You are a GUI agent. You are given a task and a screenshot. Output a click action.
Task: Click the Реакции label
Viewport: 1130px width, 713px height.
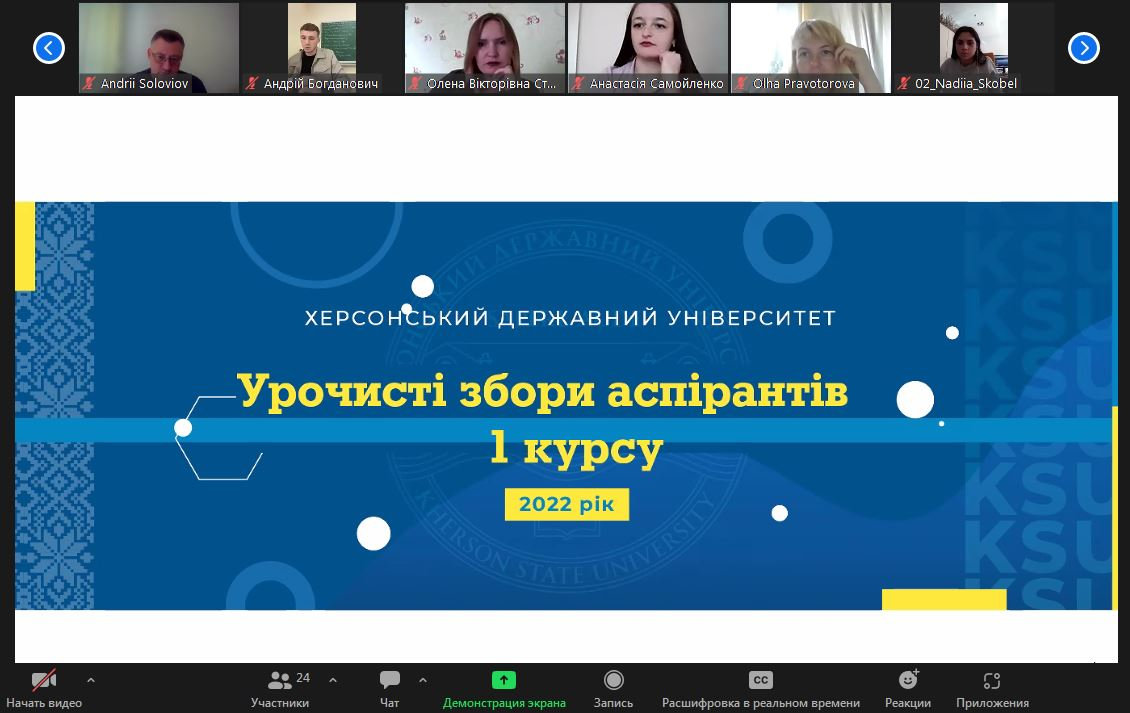[908, 703]
